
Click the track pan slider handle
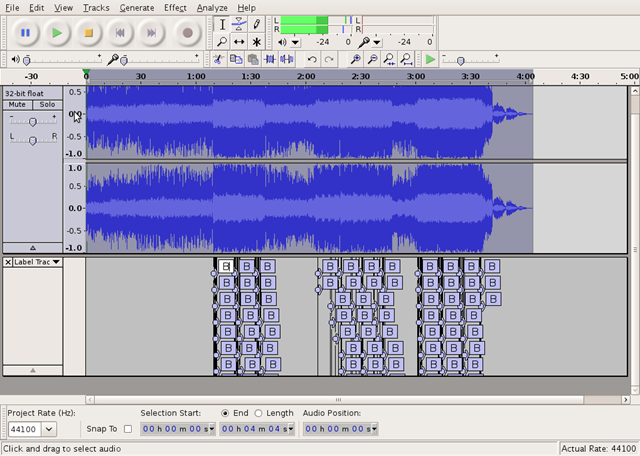pos(33,140)
